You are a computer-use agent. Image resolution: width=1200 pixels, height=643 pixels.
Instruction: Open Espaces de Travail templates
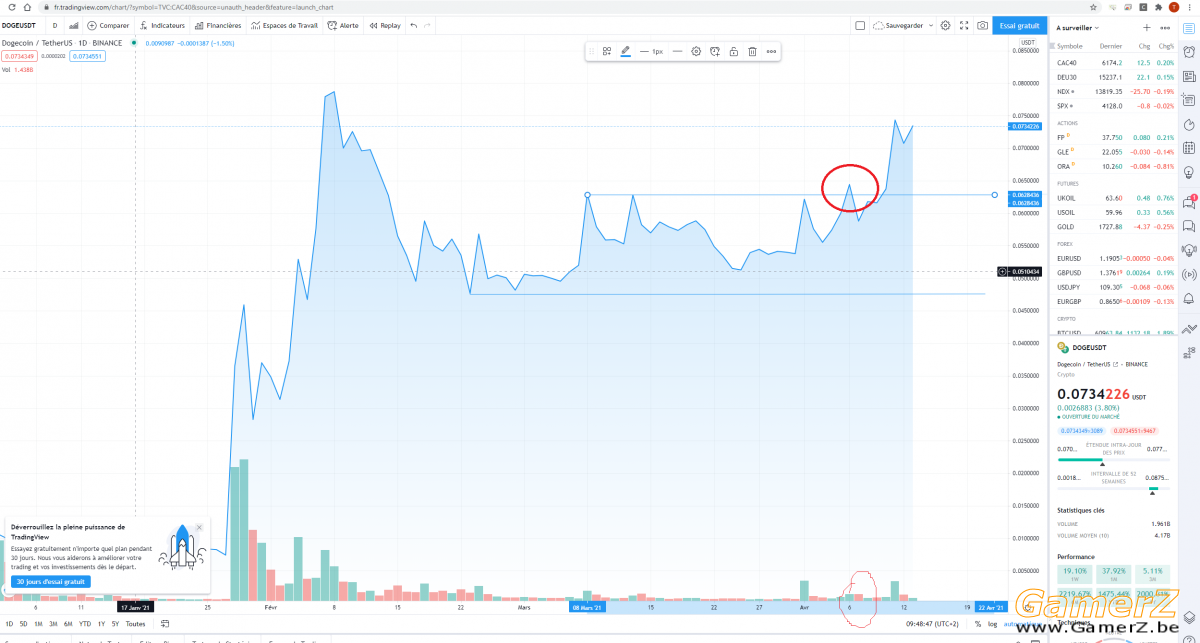click(286, 25)
